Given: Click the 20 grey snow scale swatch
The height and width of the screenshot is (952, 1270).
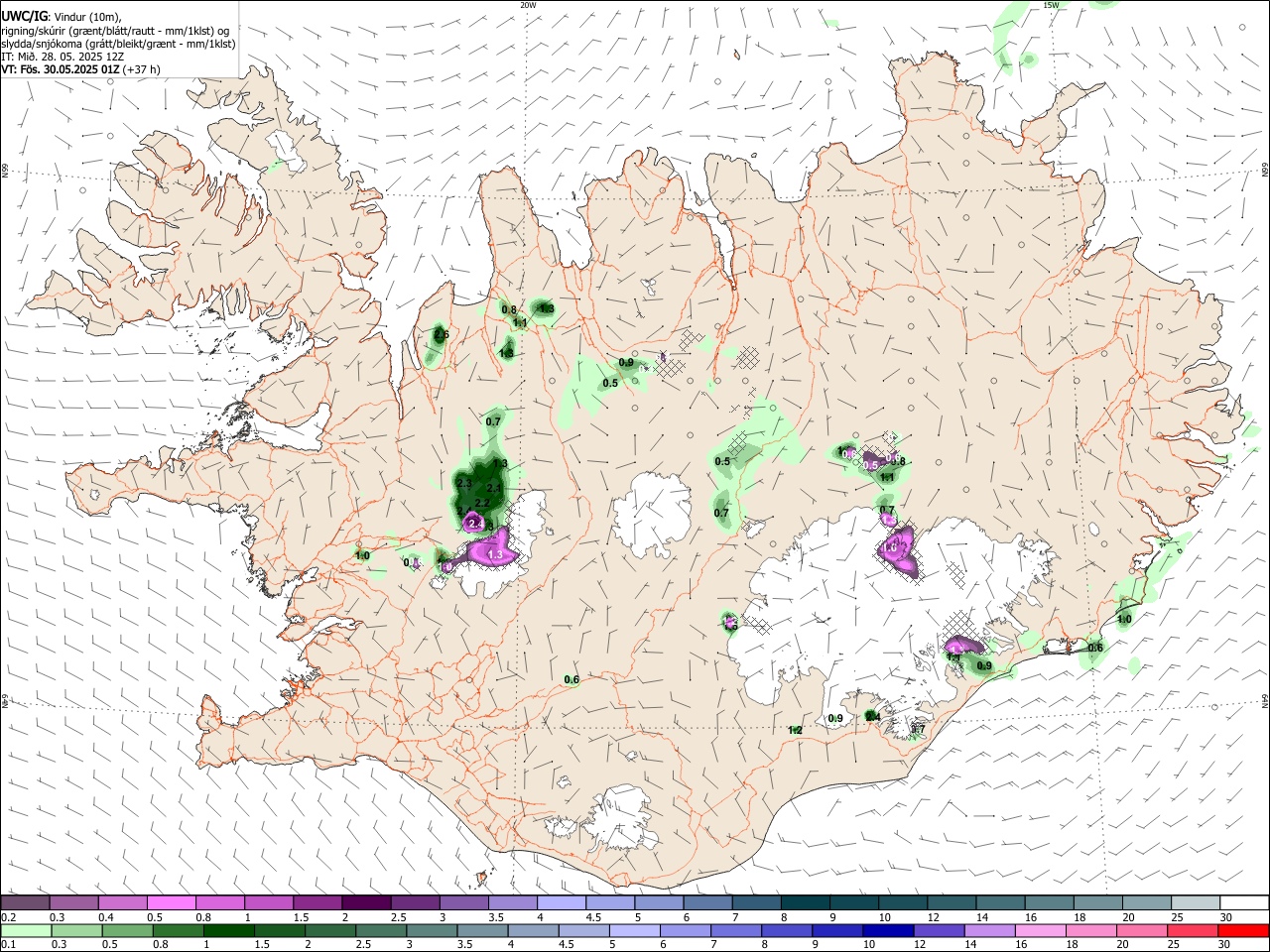Looking at the screenshot, I should point(1147,902).
